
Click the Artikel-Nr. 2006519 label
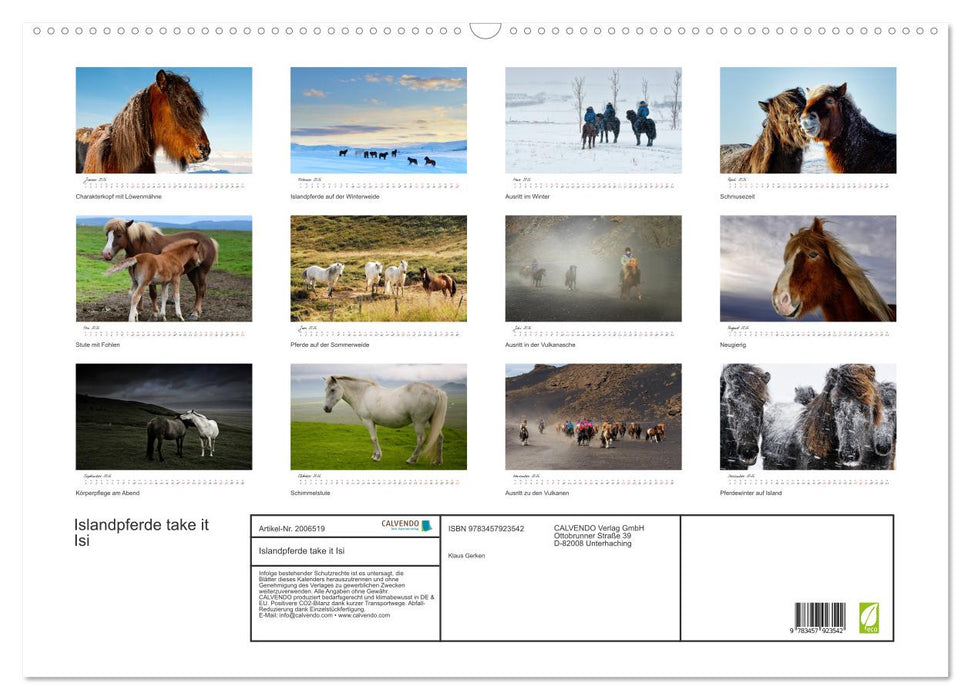(291, 527)
